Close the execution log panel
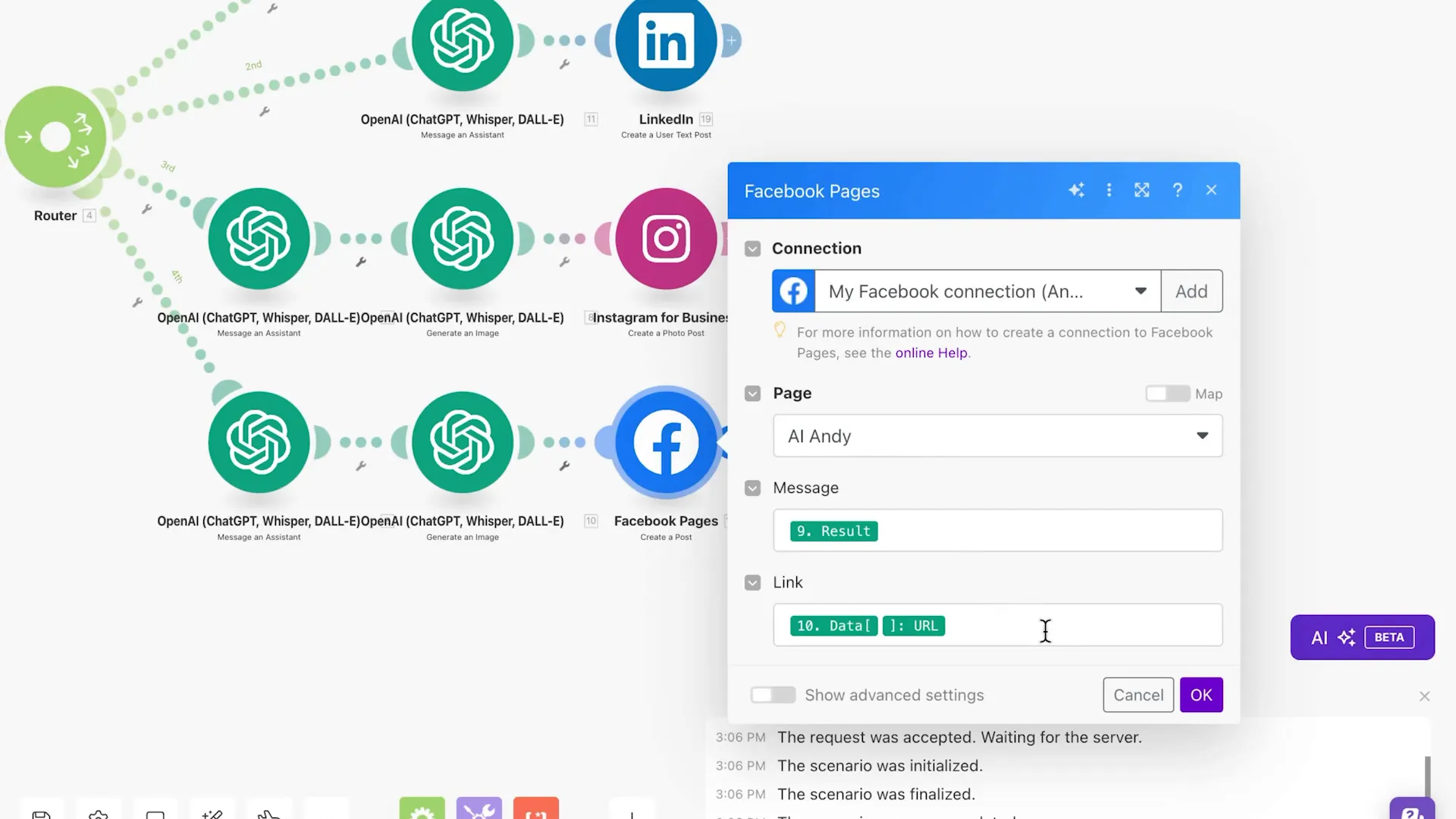 pos(1424,696)
